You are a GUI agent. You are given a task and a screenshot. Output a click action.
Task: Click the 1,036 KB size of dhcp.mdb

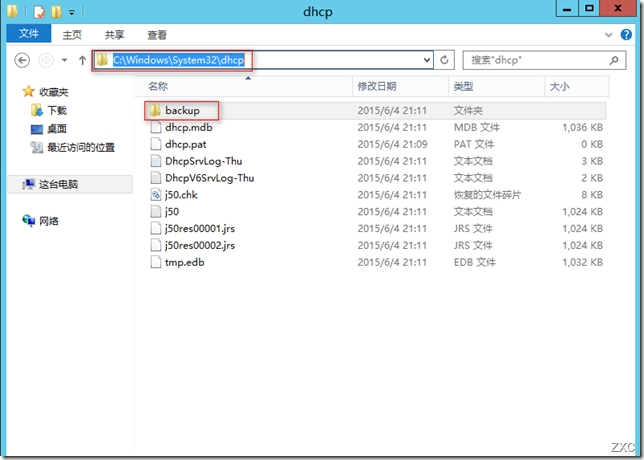582,127
